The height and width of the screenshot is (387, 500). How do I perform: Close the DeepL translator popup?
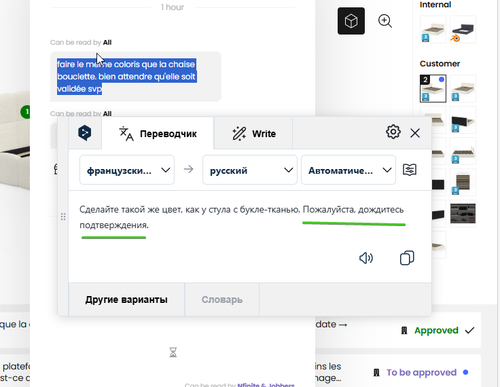415,133
